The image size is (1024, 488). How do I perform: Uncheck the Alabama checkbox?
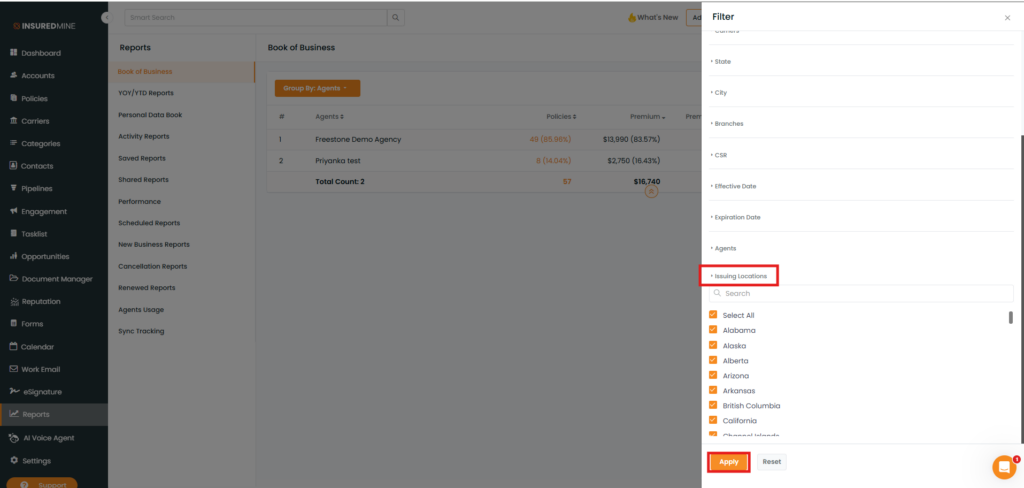[713, 330]
